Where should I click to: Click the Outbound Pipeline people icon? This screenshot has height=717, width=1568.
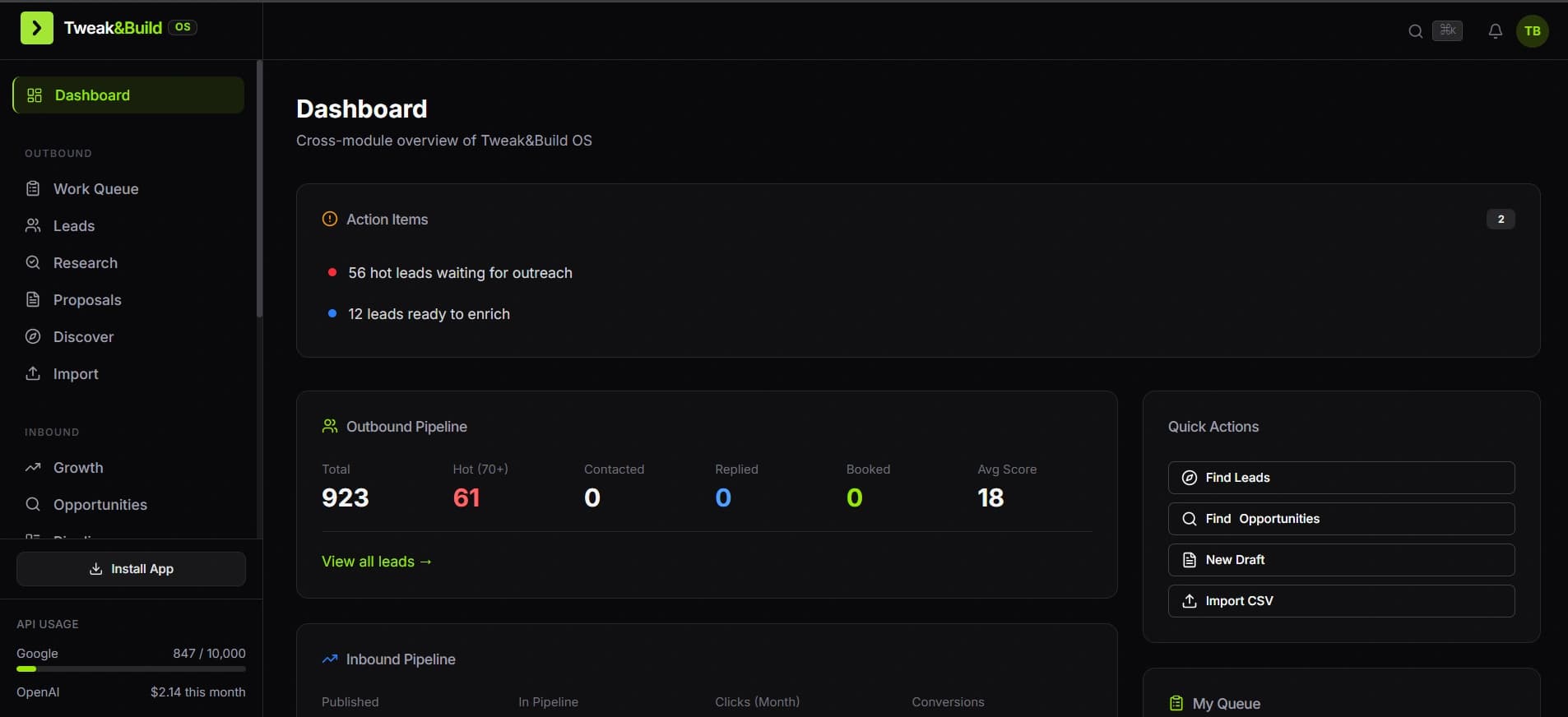(x=330, y=426)
